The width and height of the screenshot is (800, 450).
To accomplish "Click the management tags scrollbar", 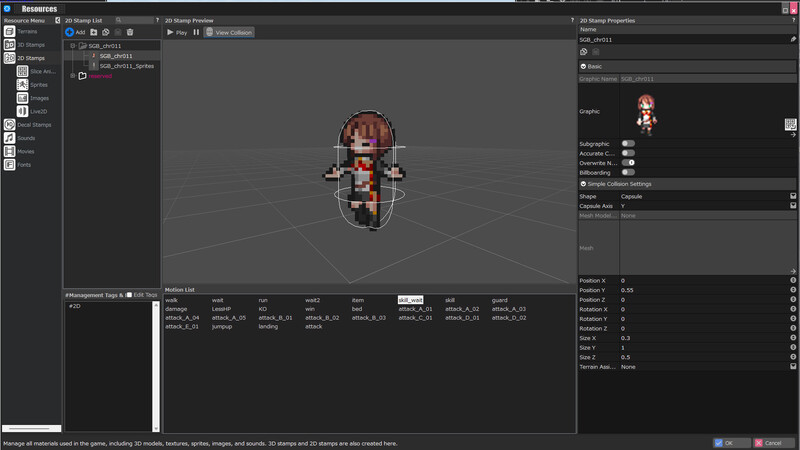I will click(156, 366).
